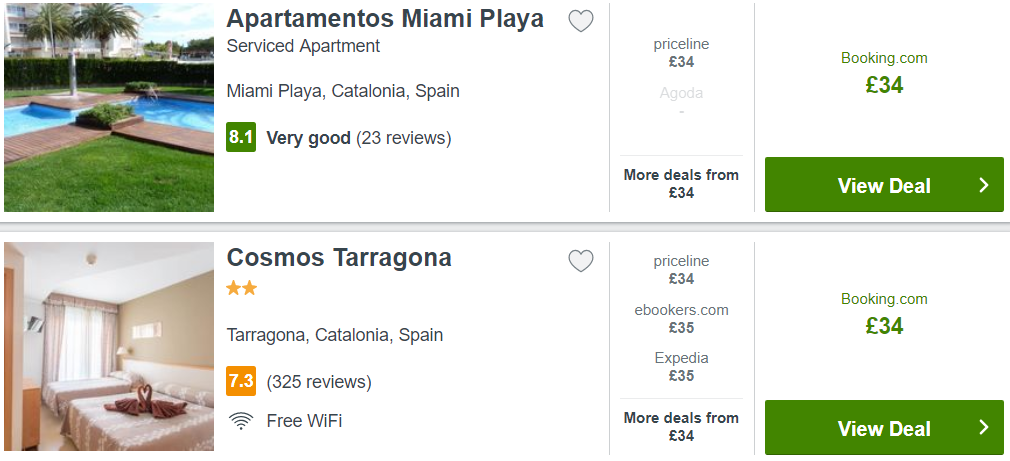Click the Free WiFi icon
Screen dimensions: 1010x461
pyautogui.click(x=241, y=421)
